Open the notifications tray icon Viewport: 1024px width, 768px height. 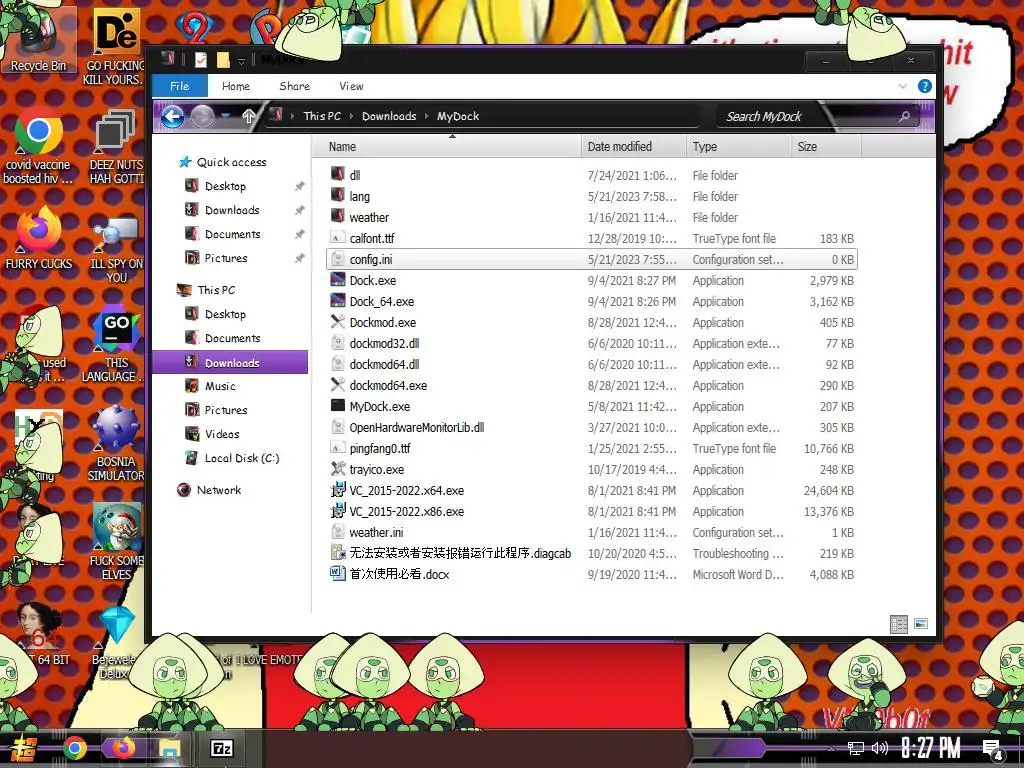point(993,750)
